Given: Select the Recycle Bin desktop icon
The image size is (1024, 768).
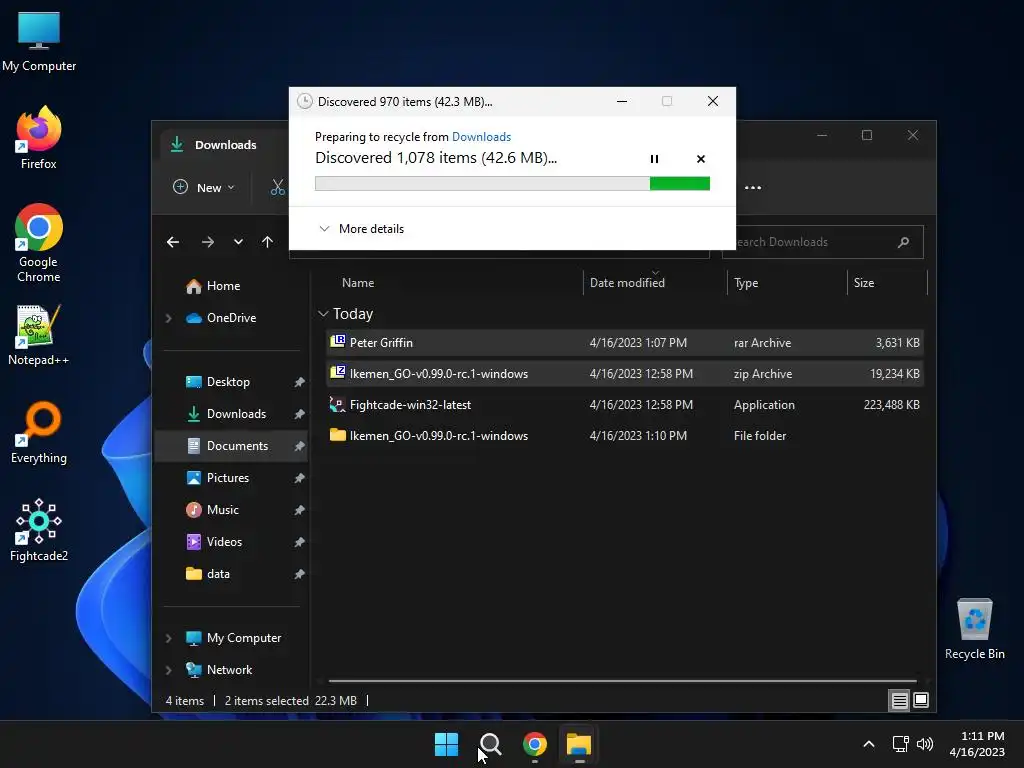Looking at the screenshot, I should [x=974, y=630].
